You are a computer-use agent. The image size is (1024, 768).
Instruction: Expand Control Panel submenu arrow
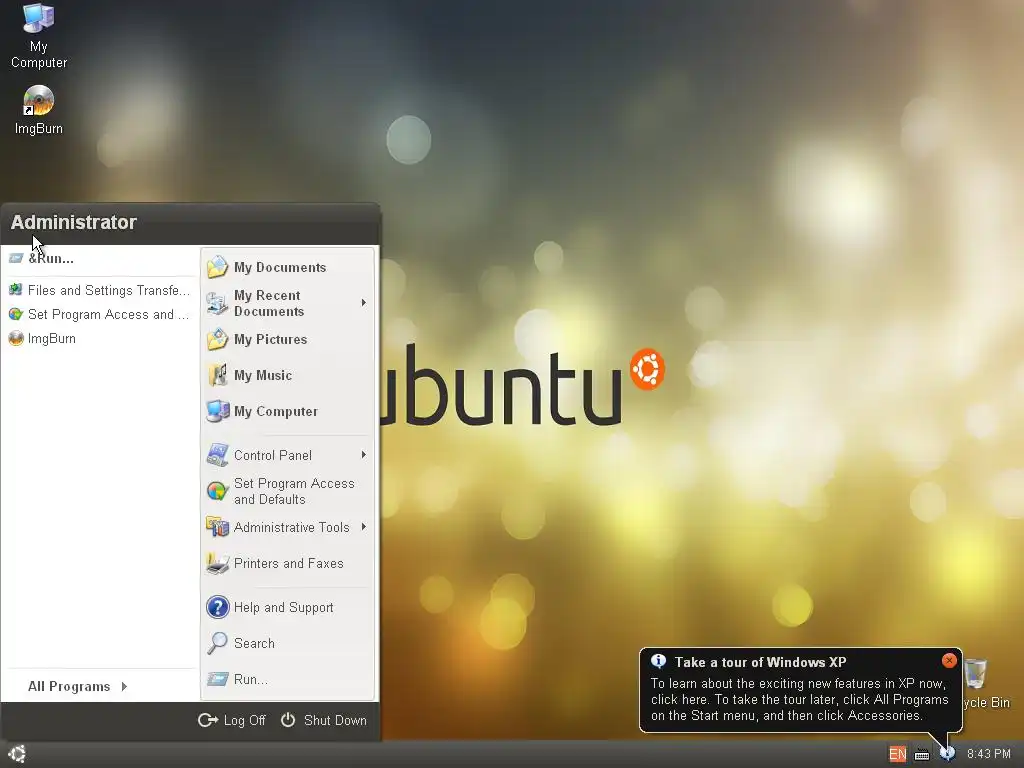(364, 455)
